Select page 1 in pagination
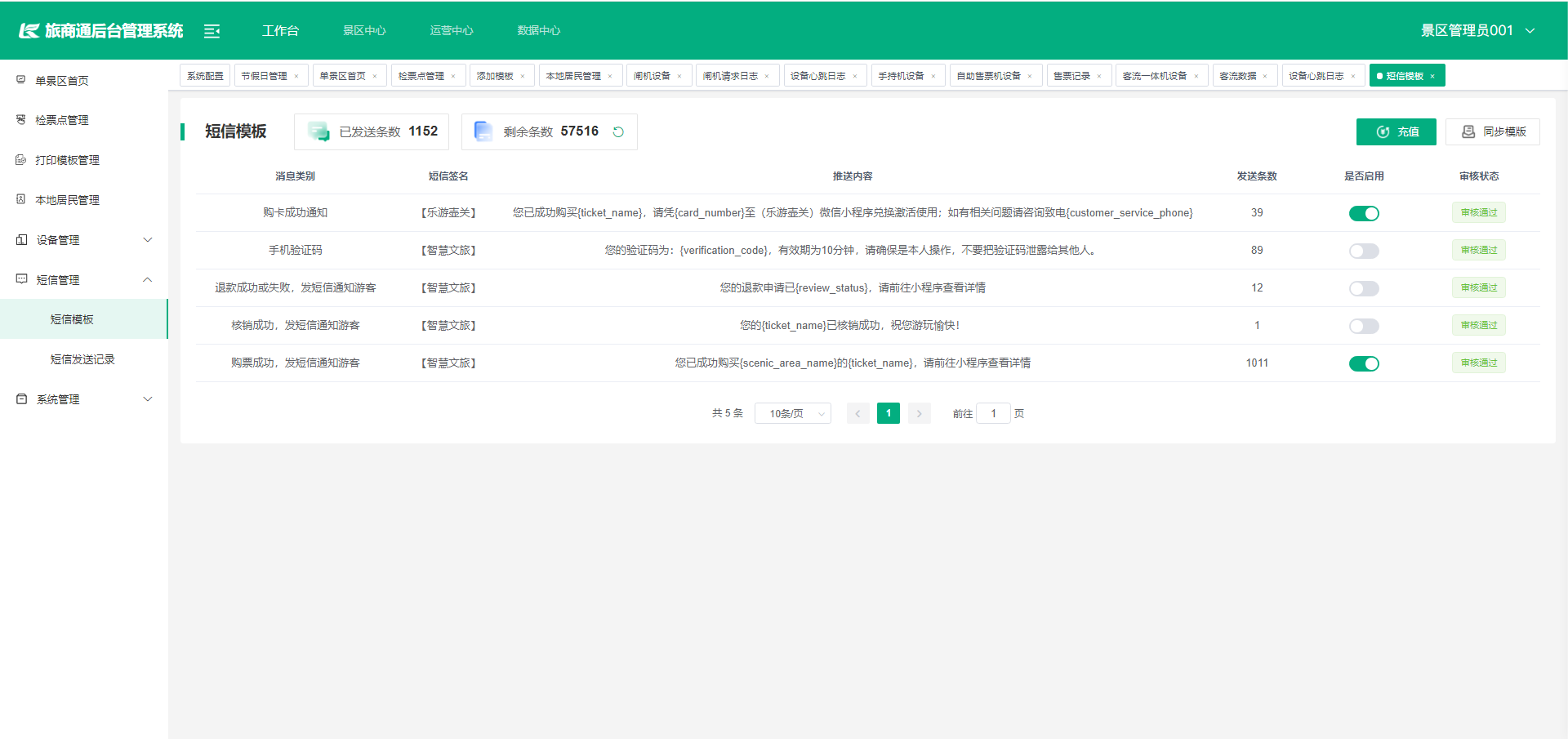The height and width of the screenshot is (739, 1568). pyautogui.click(x=889, y=413)
